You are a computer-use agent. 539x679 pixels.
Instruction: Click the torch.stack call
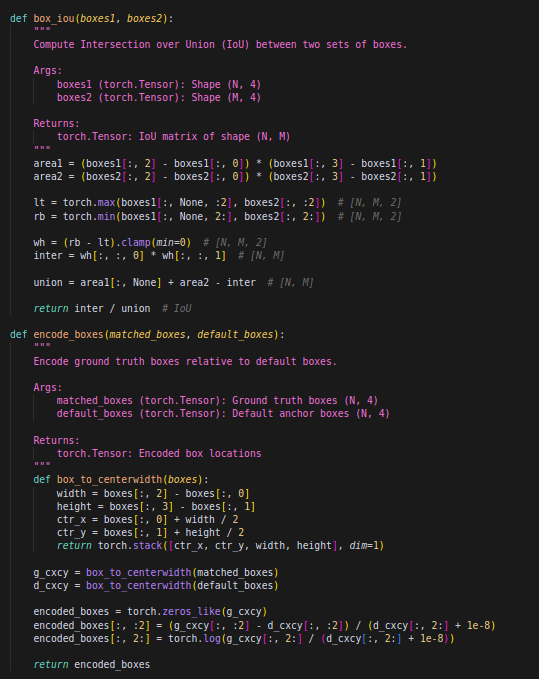point(130,546)
